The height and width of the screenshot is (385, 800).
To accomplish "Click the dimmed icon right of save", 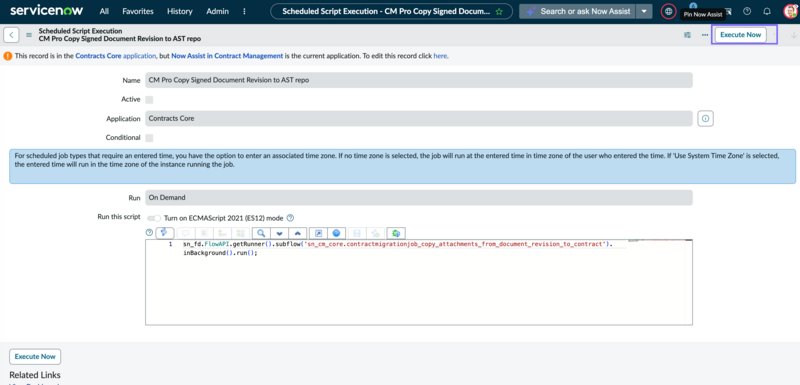I will [x=375, y=233].
